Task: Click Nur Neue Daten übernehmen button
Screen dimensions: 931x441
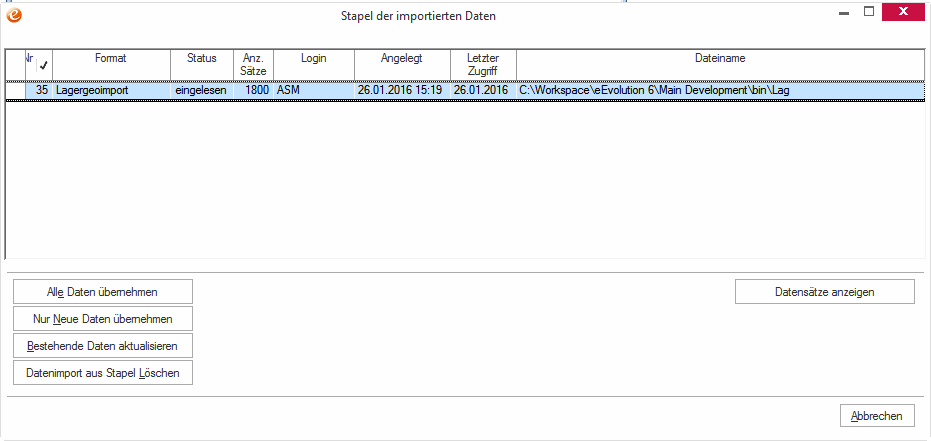Action: pos(103,319)
